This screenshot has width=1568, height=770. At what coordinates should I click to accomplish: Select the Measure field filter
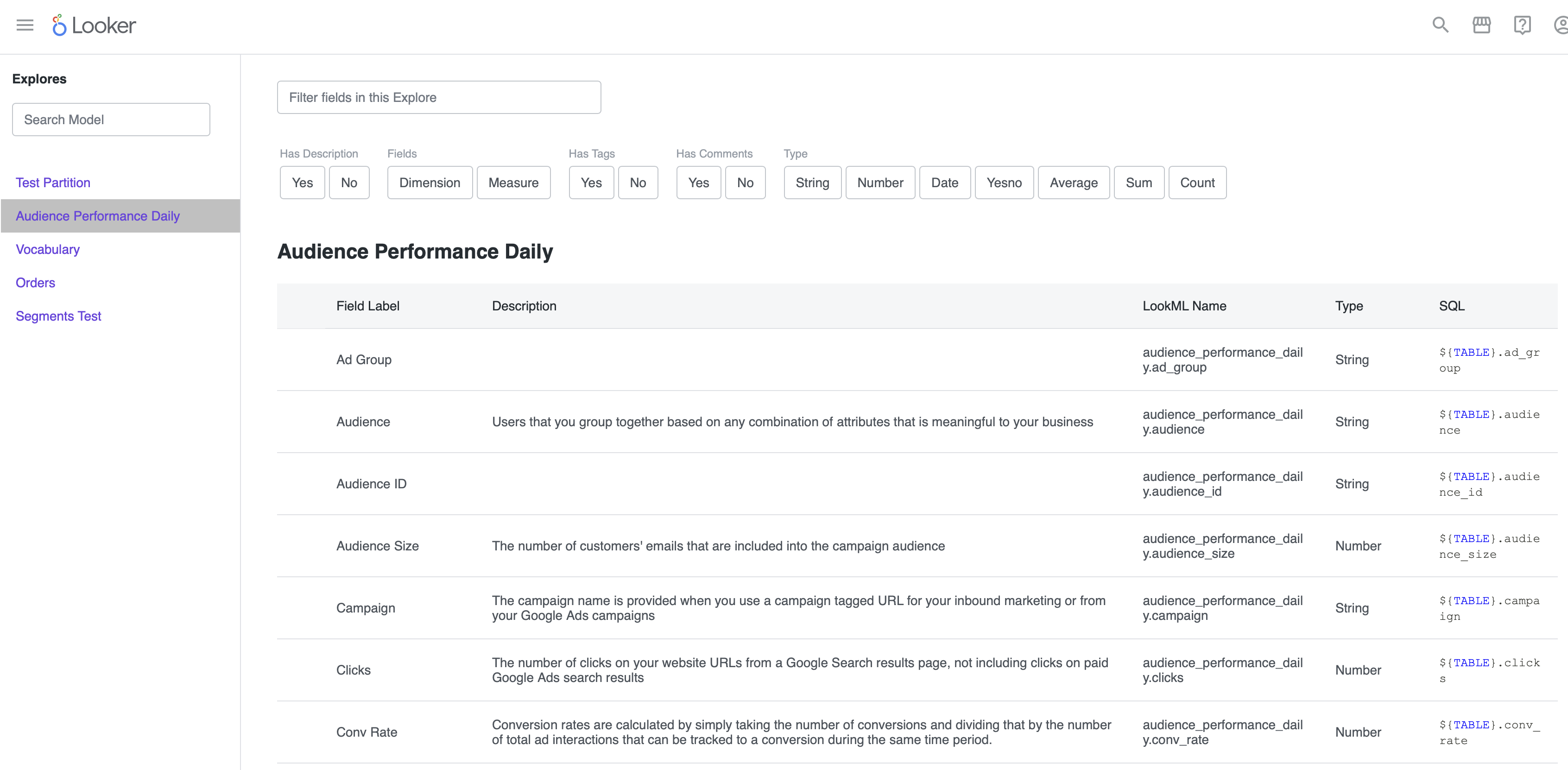(x=513, y=182)
